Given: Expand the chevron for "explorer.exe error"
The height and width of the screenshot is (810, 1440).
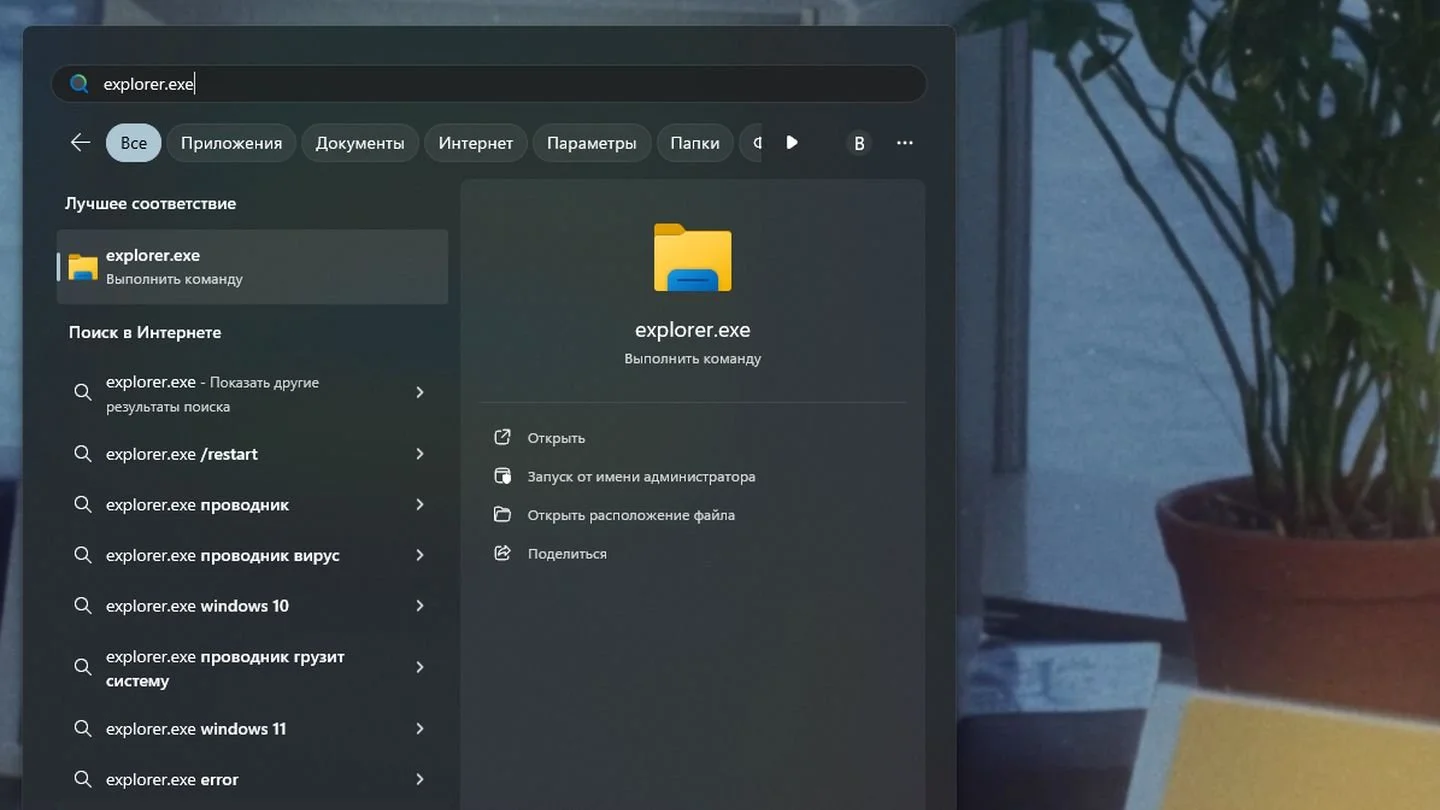Looking at the screenshot, I should (x=420, y=780).
